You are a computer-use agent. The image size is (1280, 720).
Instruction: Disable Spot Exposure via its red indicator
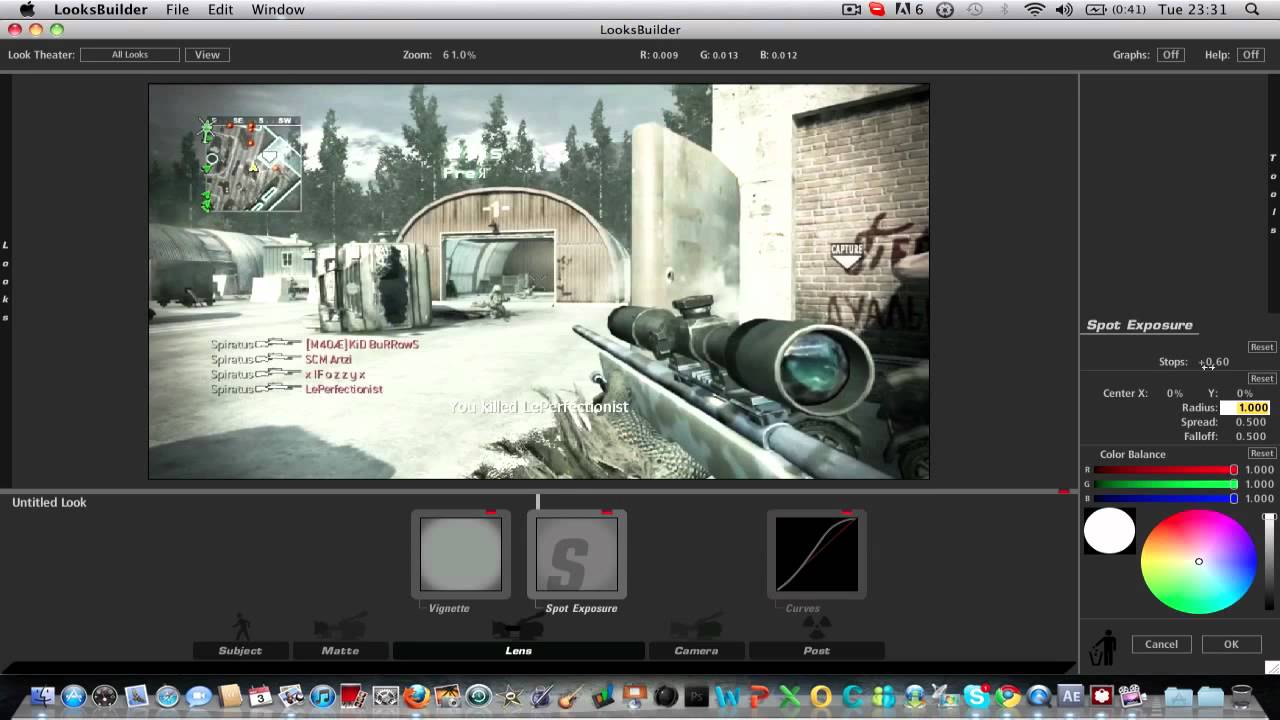coord(606,512)
